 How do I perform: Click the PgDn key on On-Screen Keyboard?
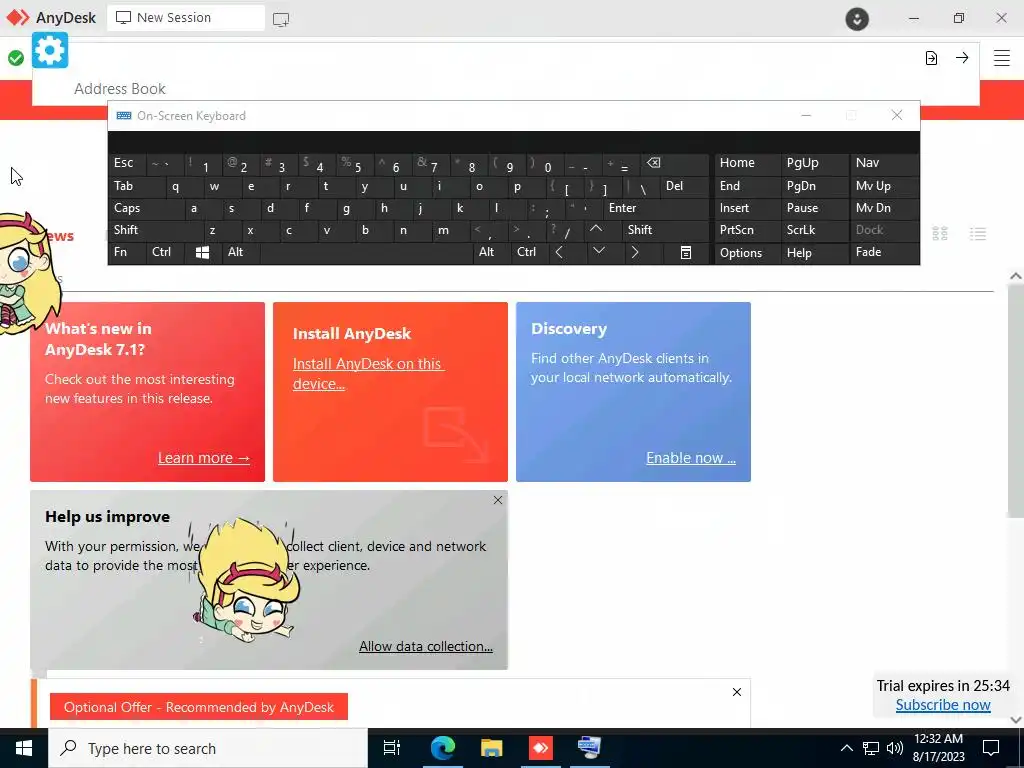(814, 186)
